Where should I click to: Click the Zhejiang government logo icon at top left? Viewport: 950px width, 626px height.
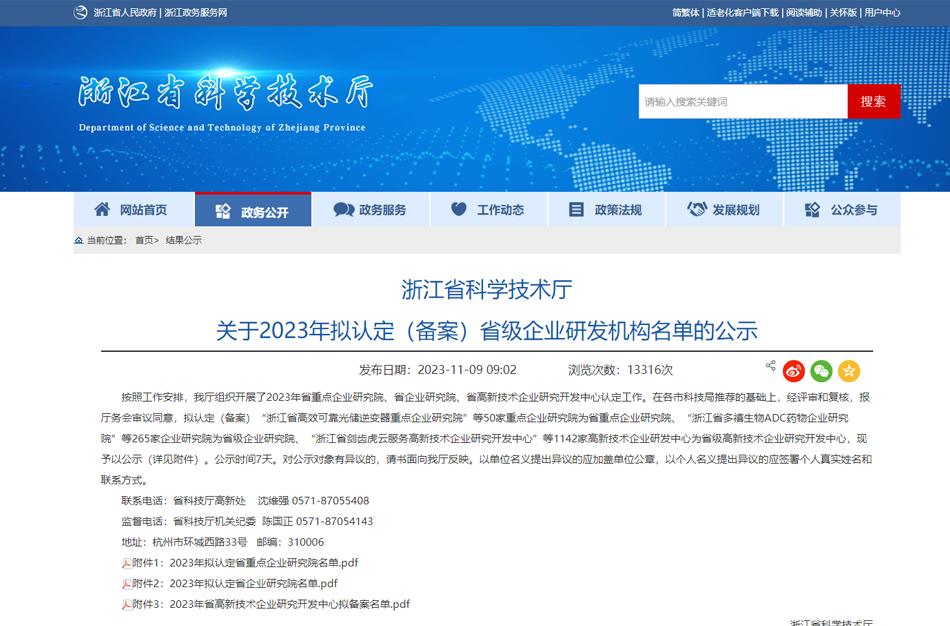[80, 12]
